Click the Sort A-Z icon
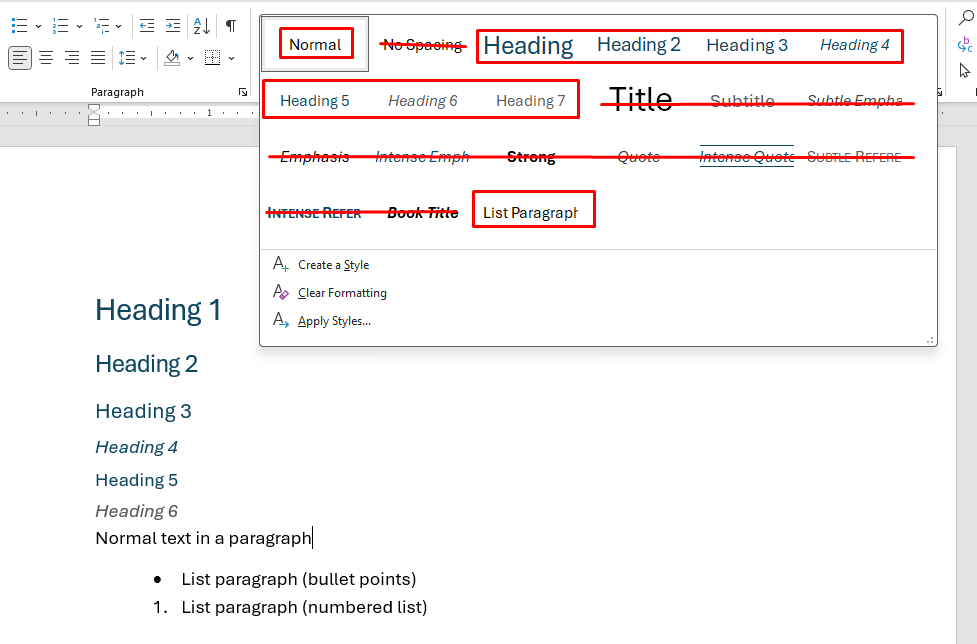Image resolution: width=977 pixels, height=644 pixels. pos(201,26)
